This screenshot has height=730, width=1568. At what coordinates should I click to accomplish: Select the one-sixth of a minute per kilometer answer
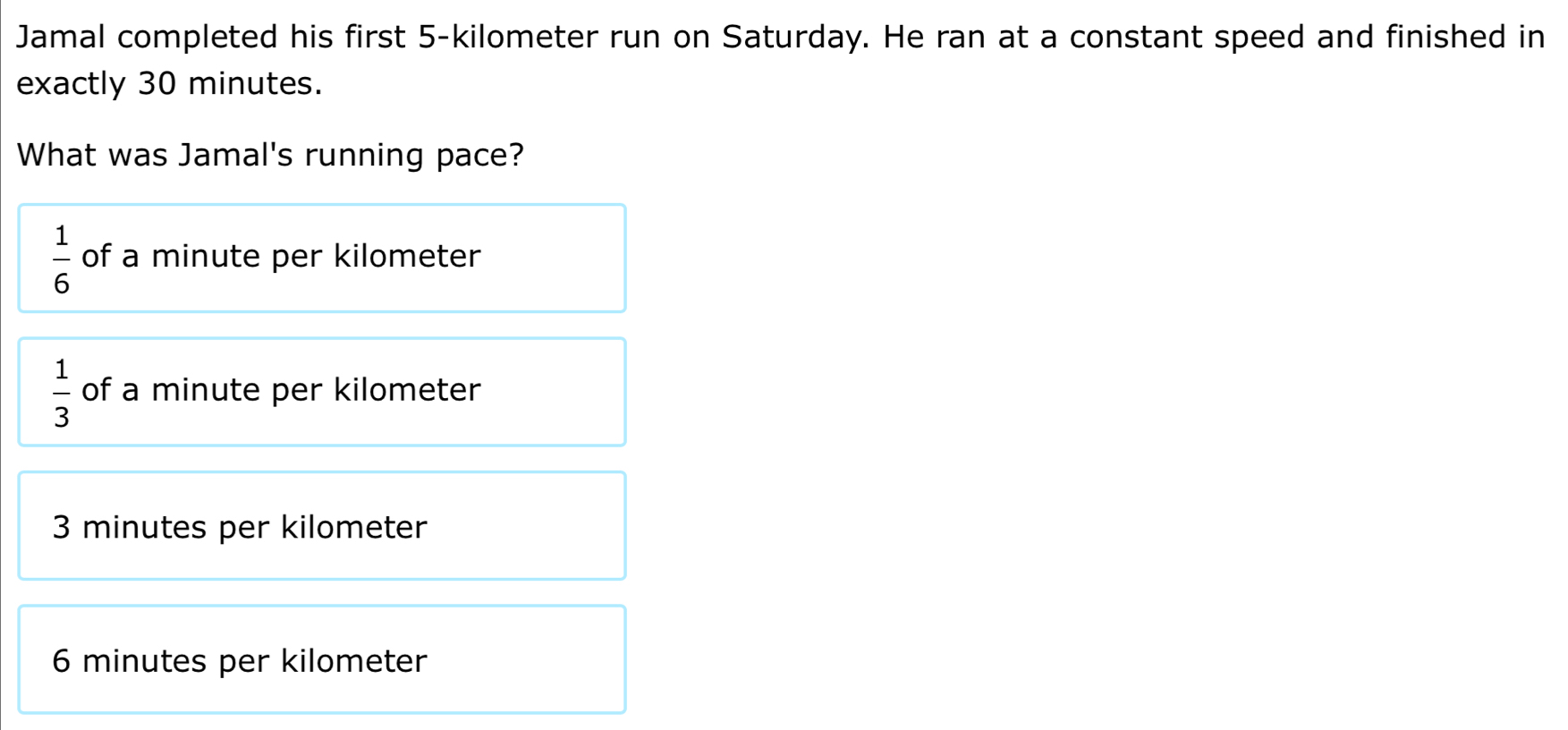(322, 259)
